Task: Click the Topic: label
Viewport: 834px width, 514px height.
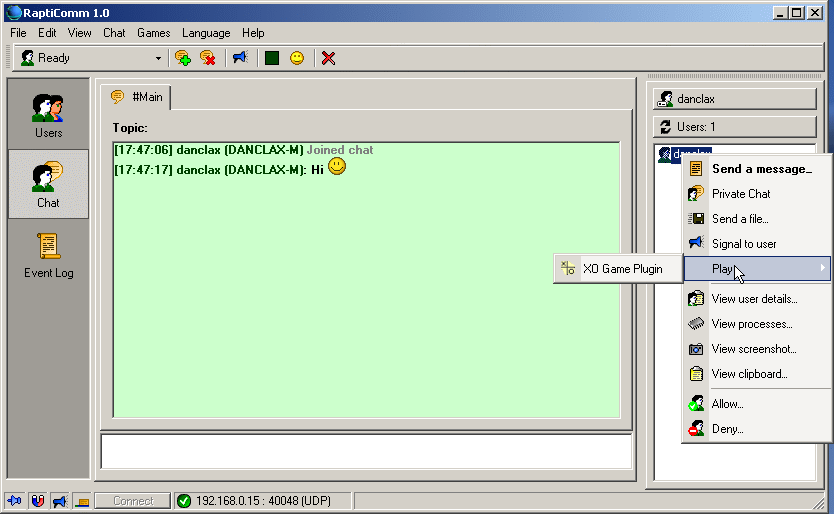Action: pos(130,128)
